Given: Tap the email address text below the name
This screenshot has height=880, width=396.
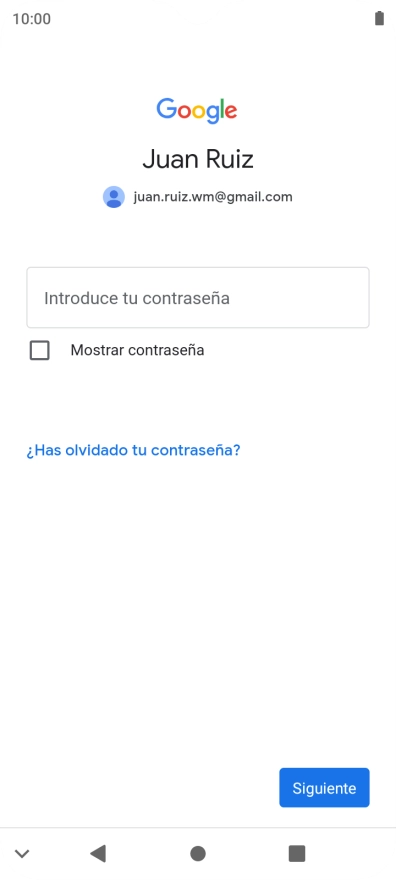Looking at the screenshot, I should tap(213, 197).
